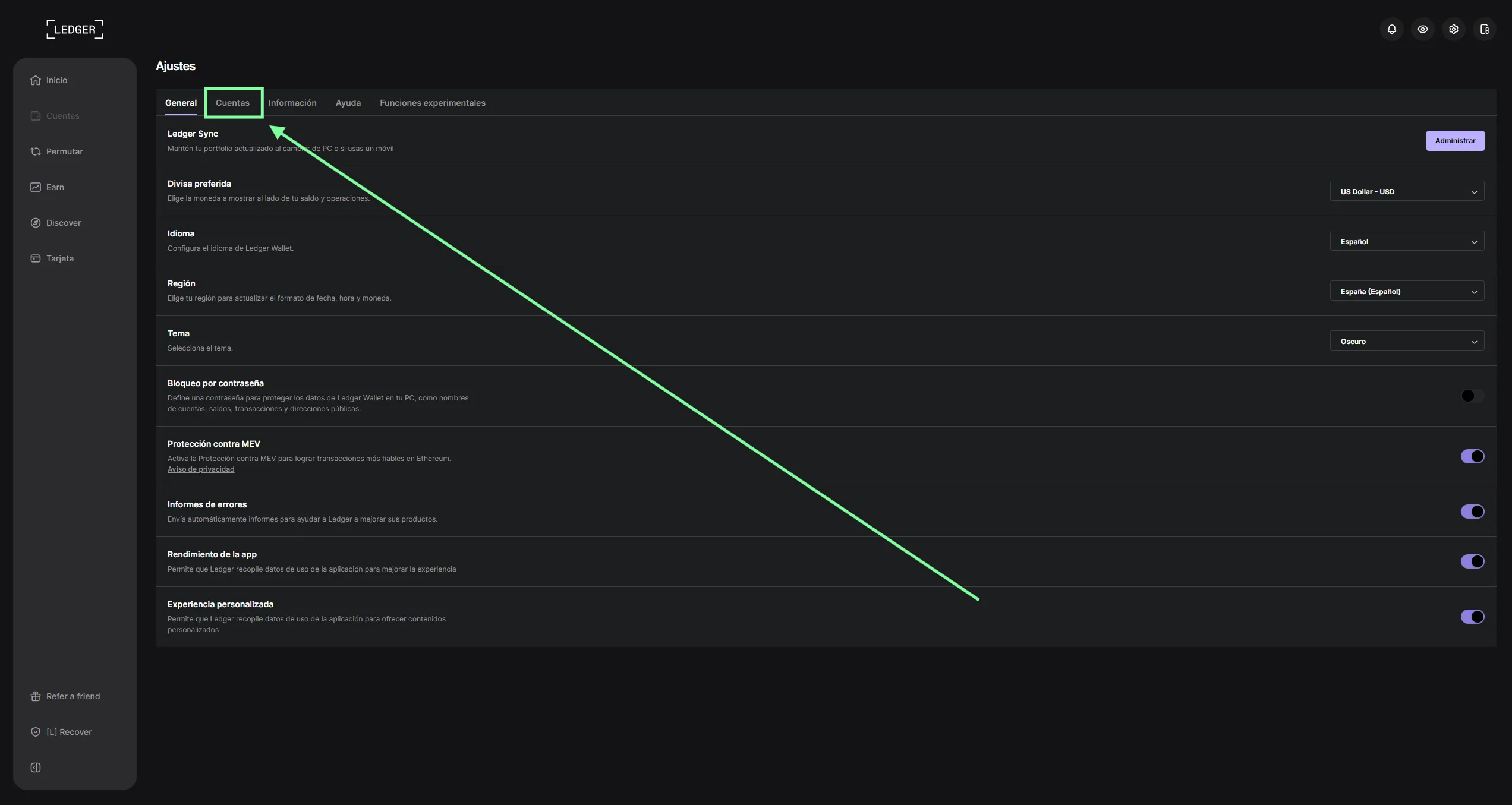Click the Bloqueo por contraseña title
The height and width of the screenshot is (805, 1512).
[x=216, y=383]
